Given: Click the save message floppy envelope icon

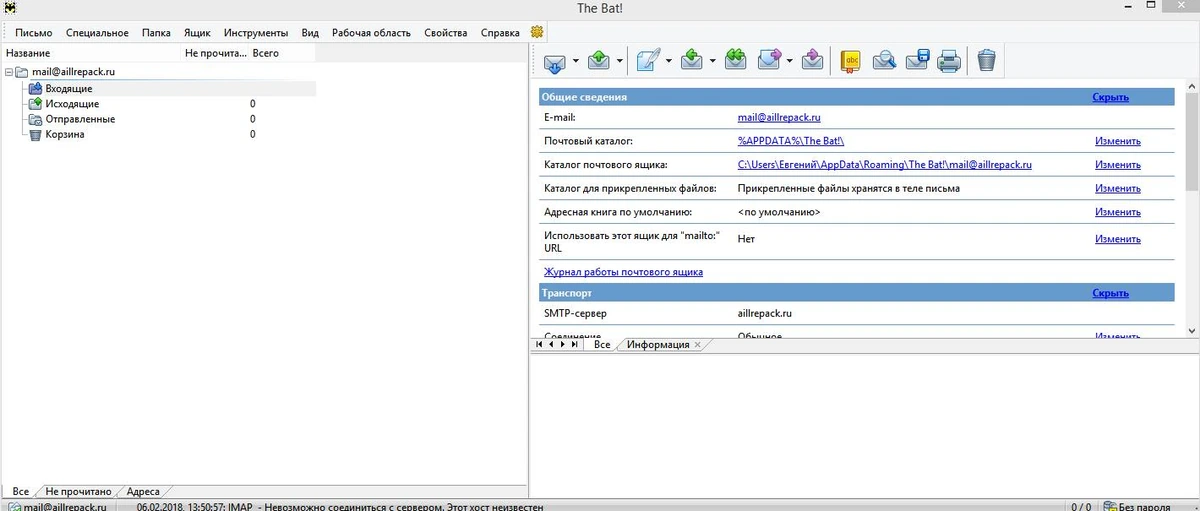Looking at the screenshot, I should coord(917,61).
